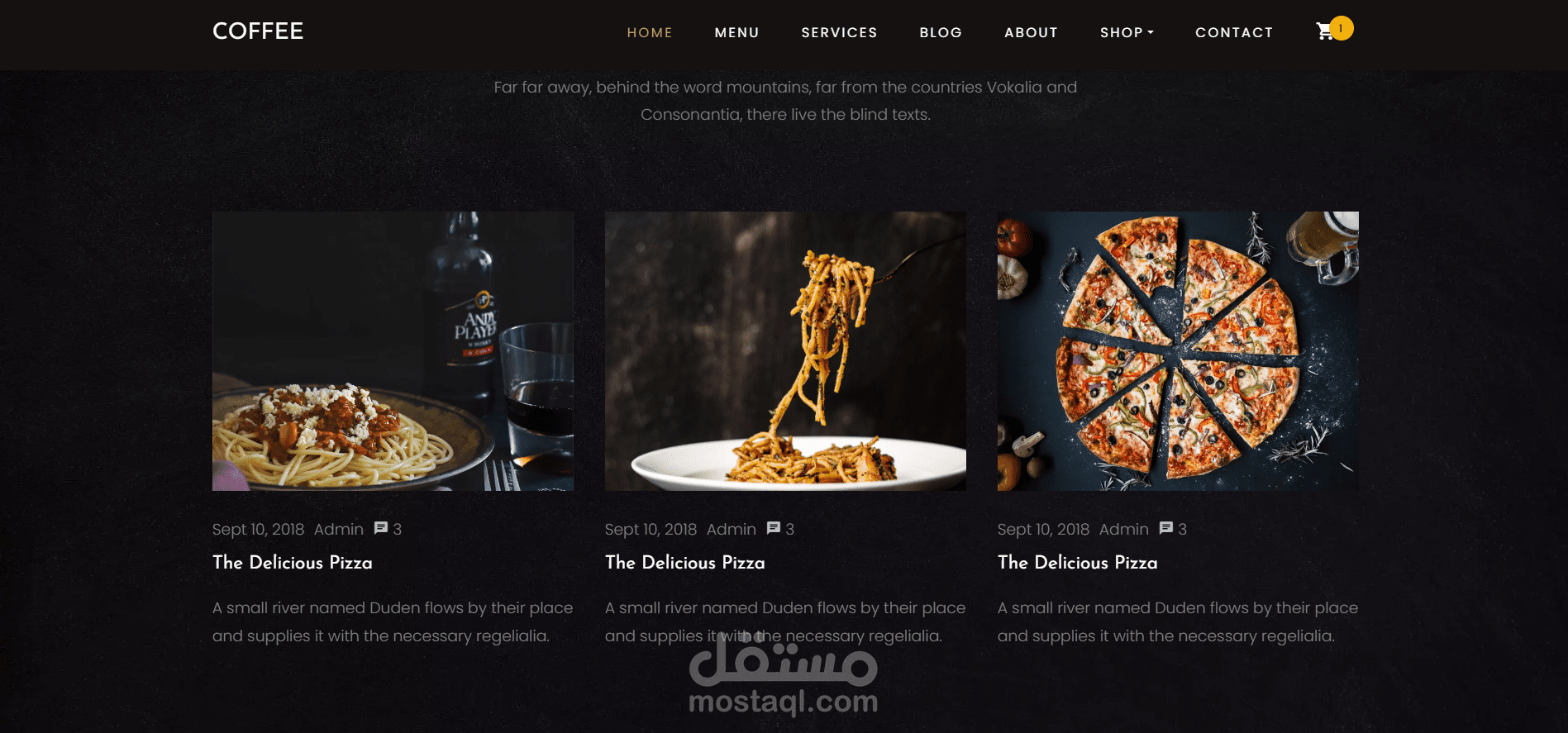1568x733 pixels.
Task: Click Admin author link of middle post
Action: 732,529
